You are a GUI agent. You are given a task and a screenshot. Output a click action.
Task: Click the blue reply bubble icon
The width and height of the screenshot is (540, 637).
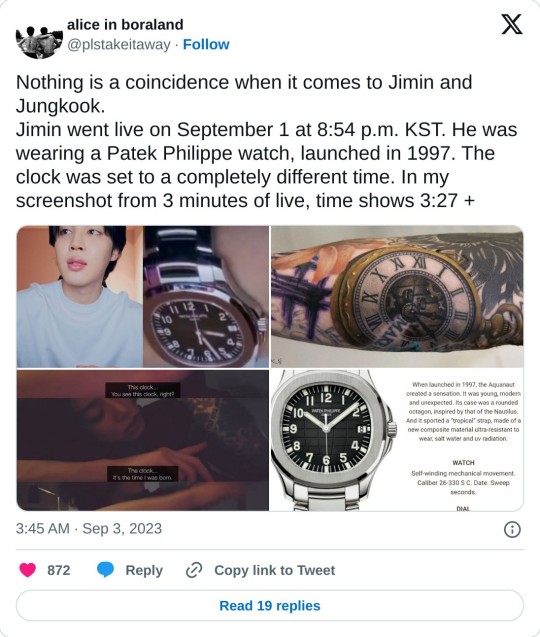click(105, 570)
